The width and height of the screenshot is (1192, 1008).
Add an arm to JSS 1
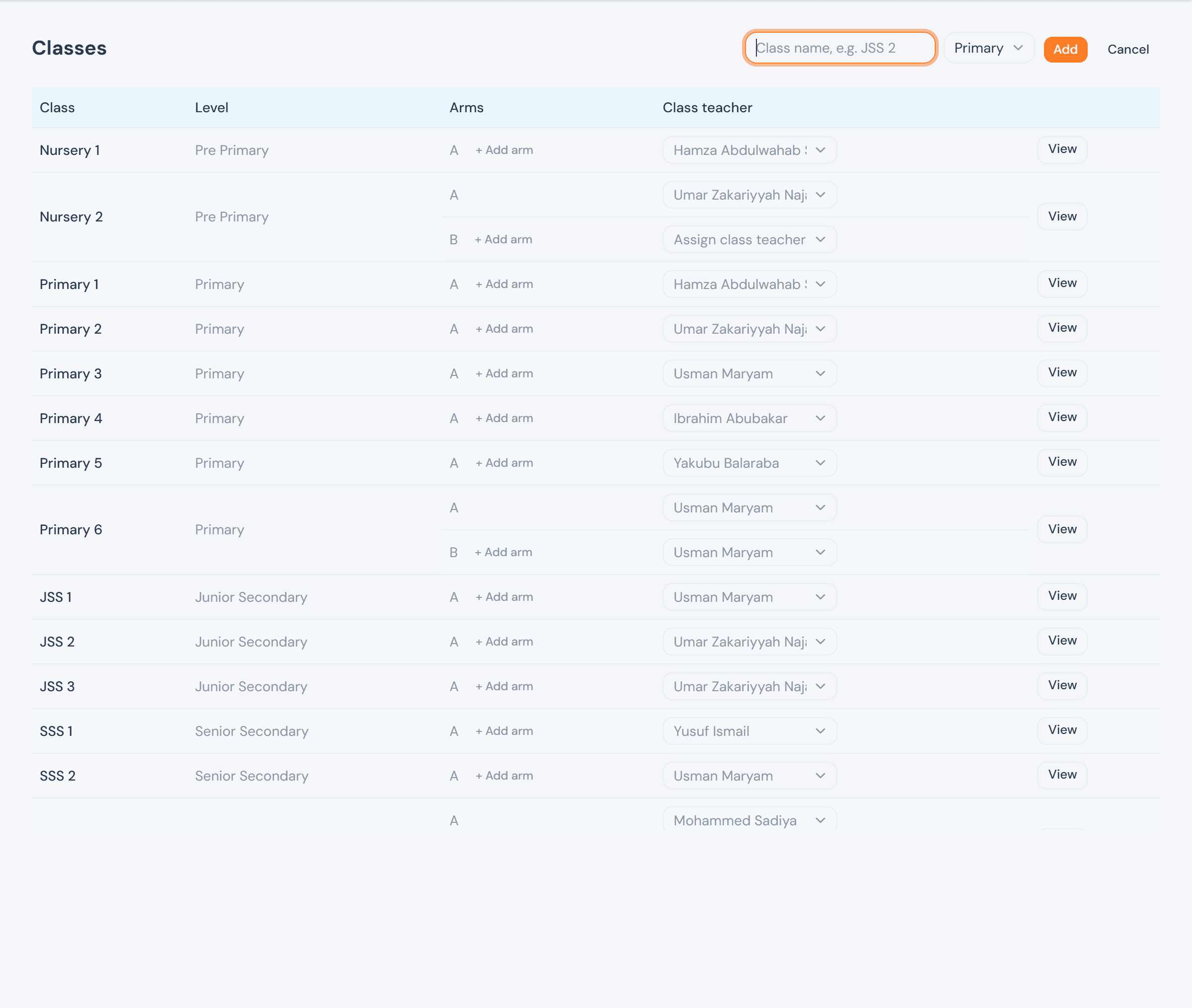pyautogui.click(x=504, y=597)
